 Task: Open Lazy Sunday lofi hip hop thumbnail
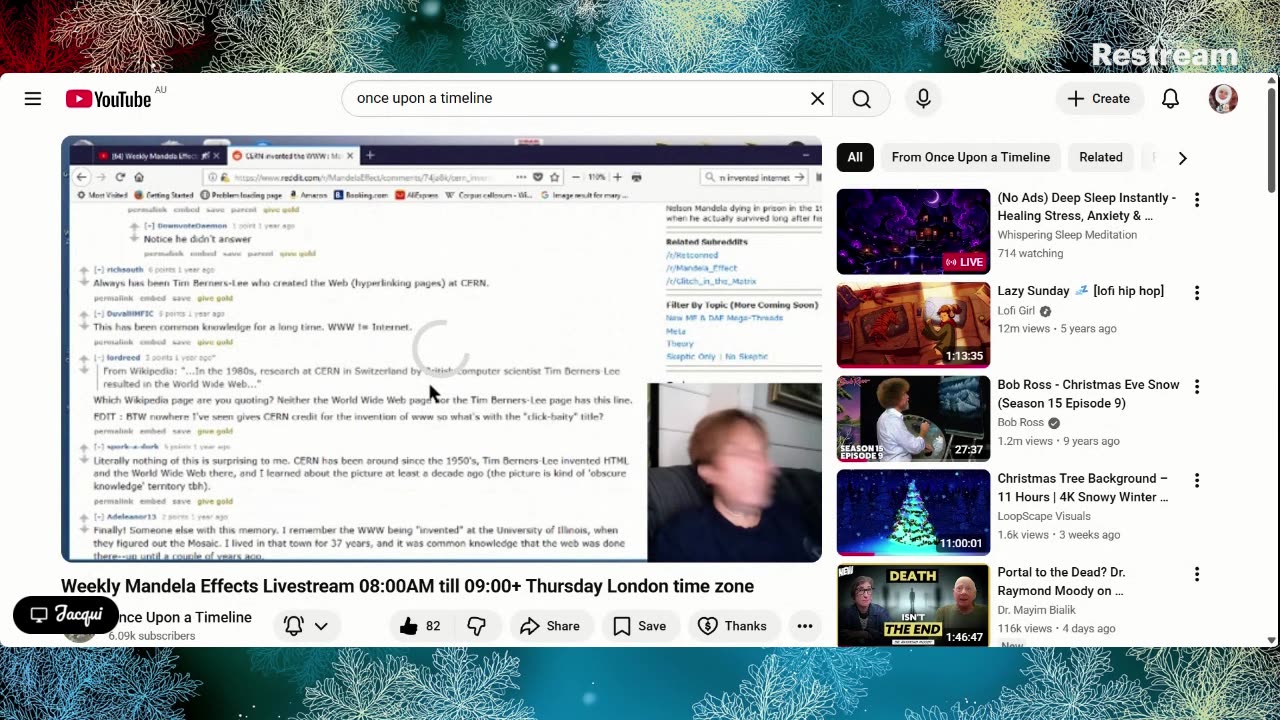pyautogui.click(x=913, y=325)
